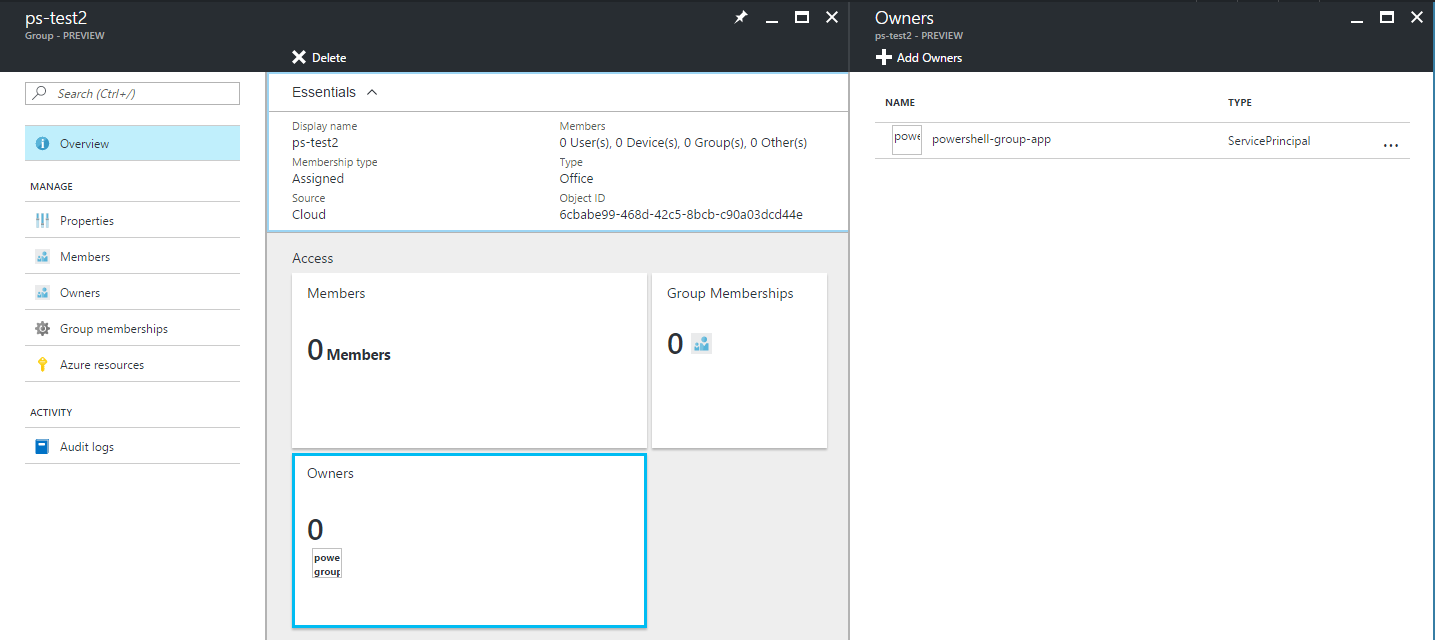Click the members count summary text

683,142
